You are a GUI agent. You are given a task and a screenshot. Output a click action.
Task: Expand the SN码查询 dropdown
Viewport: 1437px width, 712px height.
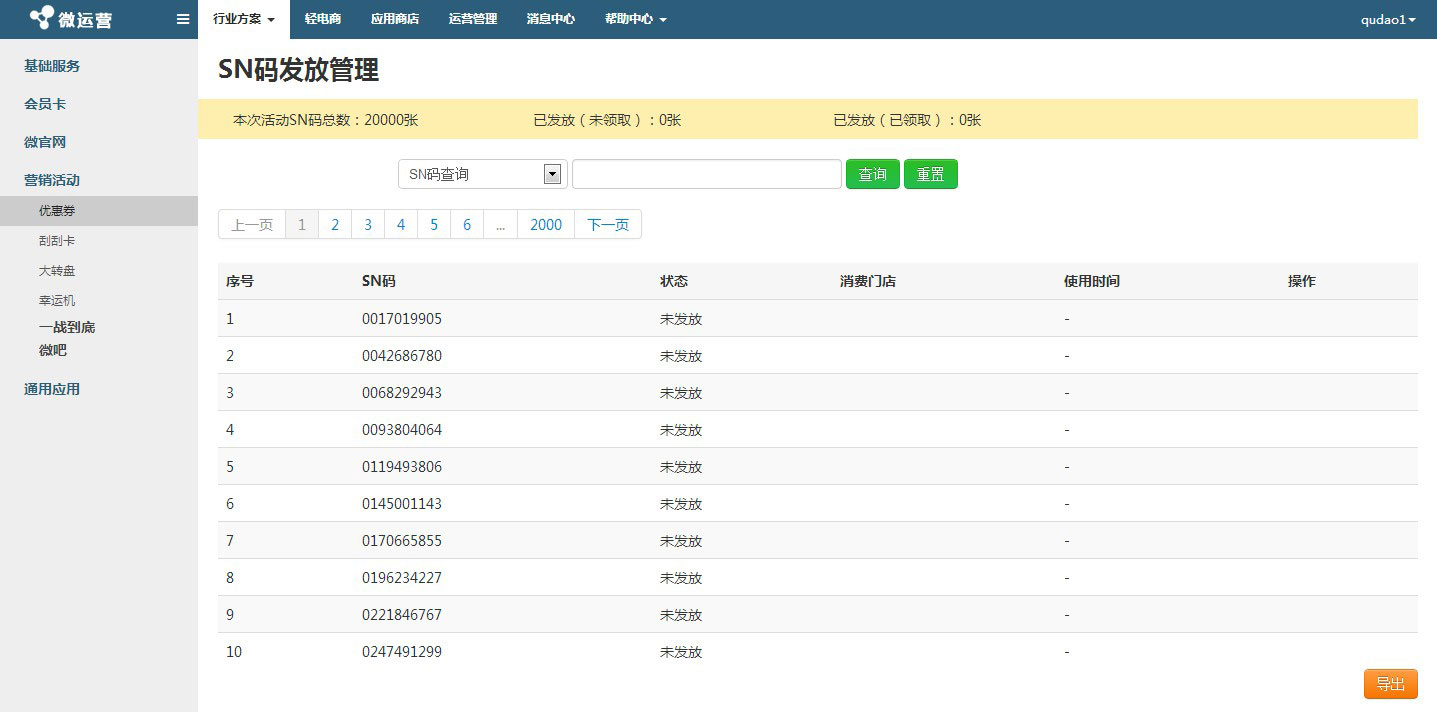(x=483, y=174)
